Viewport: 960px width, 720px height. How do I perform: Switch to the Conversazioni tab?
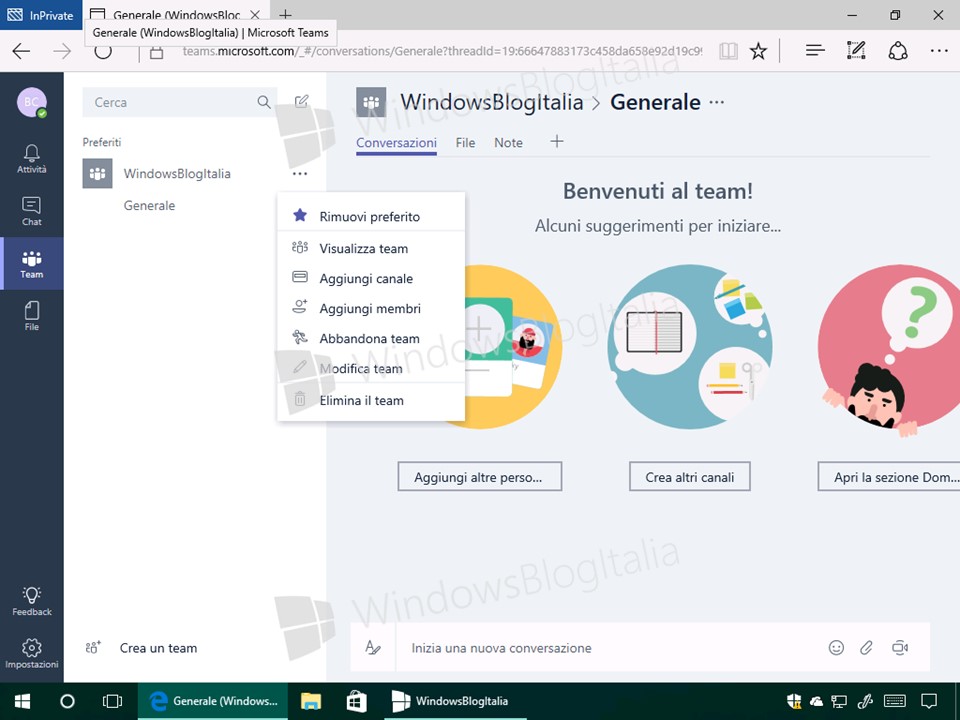[396, 143]
